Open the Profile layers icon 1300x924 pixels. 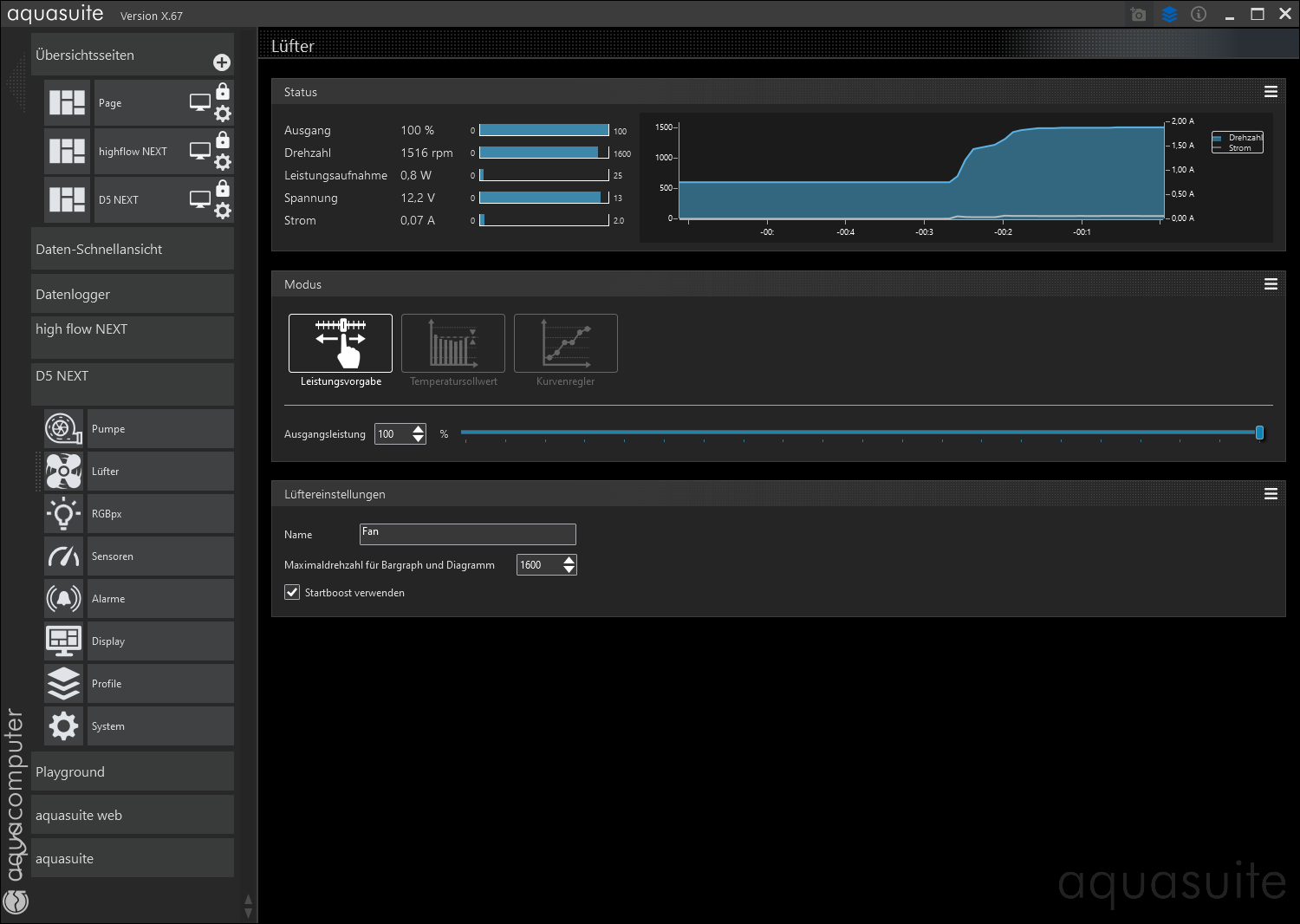tap(63, 683)
